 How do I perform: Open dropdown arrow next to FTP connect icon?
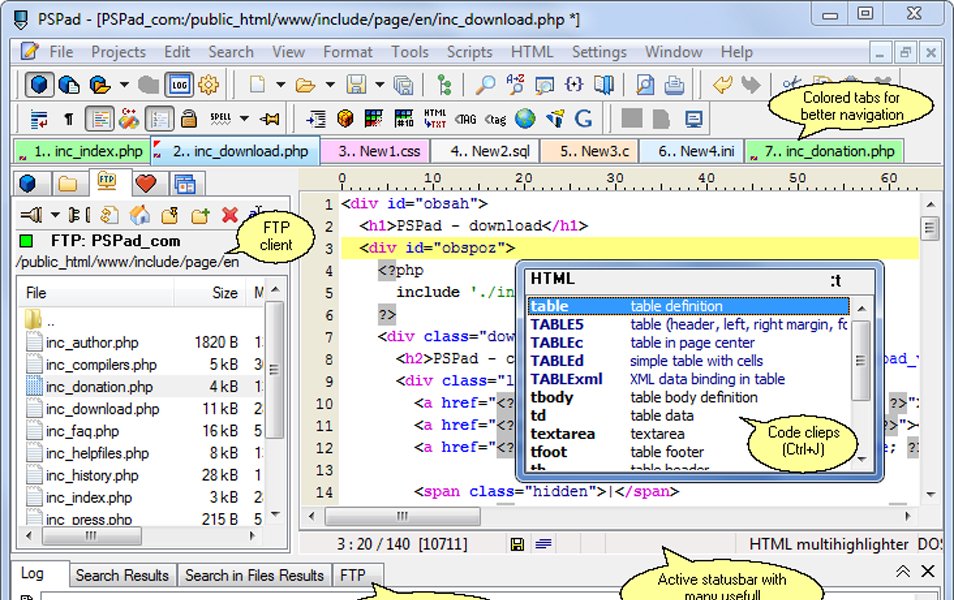[x=55, y=215]
